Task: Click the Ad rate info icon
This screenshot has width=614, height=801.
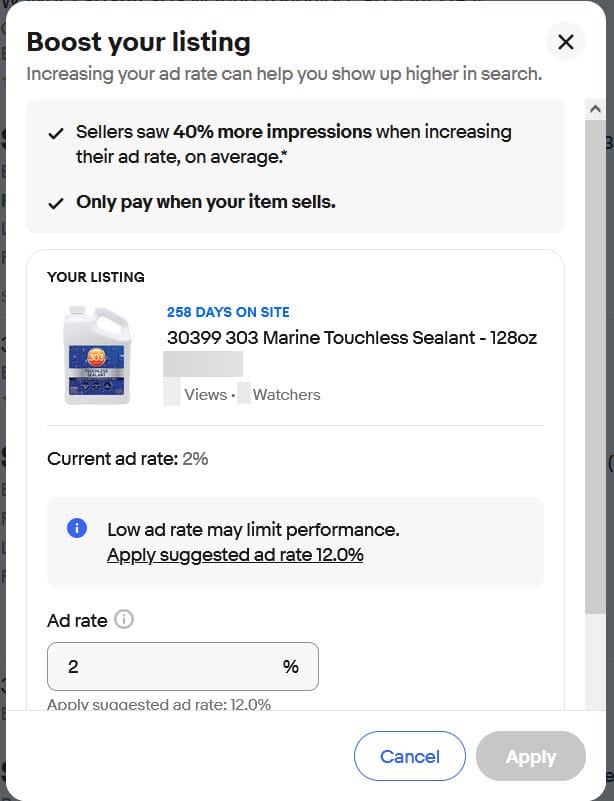Action: pyautogui.click(x=124, y=620)
